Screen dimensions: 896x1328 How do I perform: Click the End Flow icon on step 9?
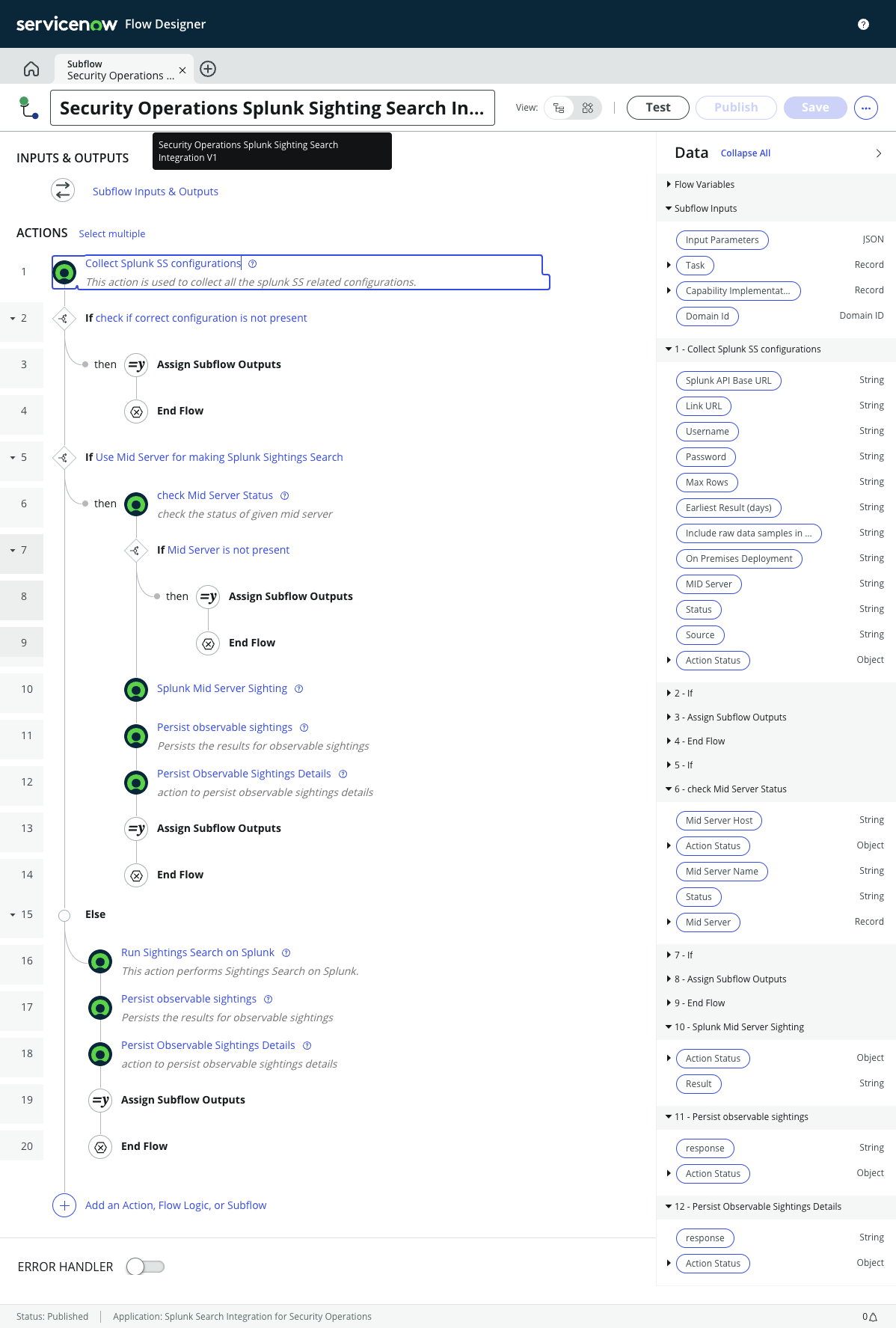208,643
